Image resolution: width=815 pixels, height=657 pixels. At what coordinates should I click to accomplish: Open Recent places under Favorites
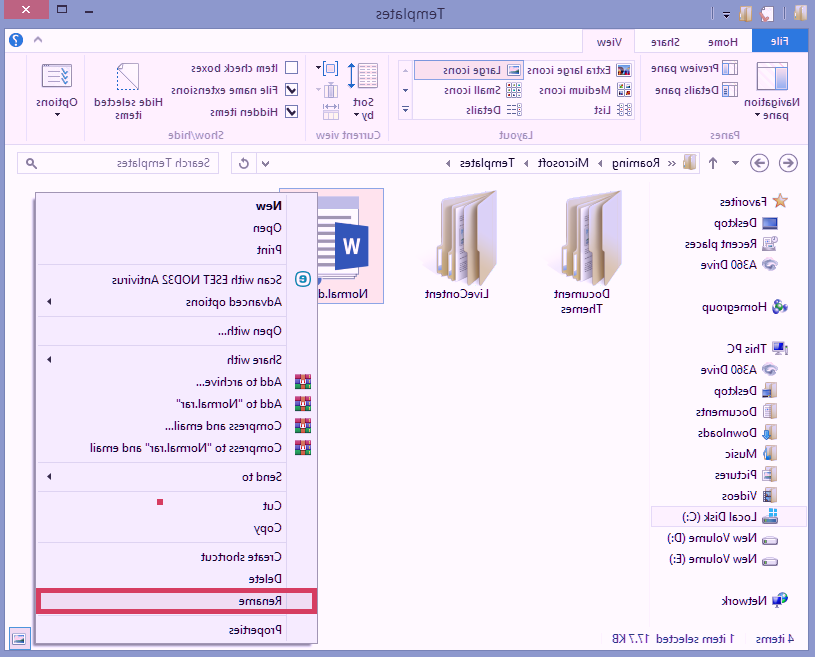731,244
